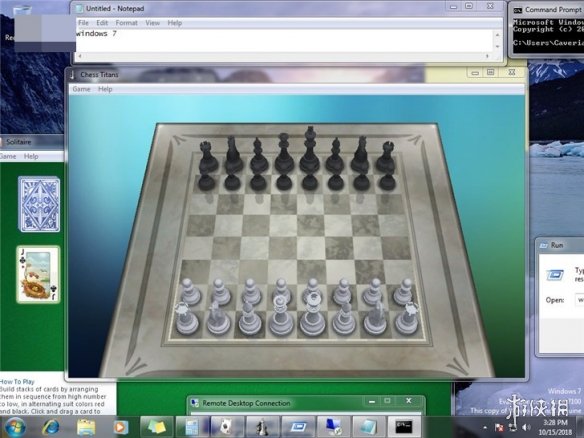The image size is (584, 438).
Task: Select the white queen piece
Action: point(281,316)
